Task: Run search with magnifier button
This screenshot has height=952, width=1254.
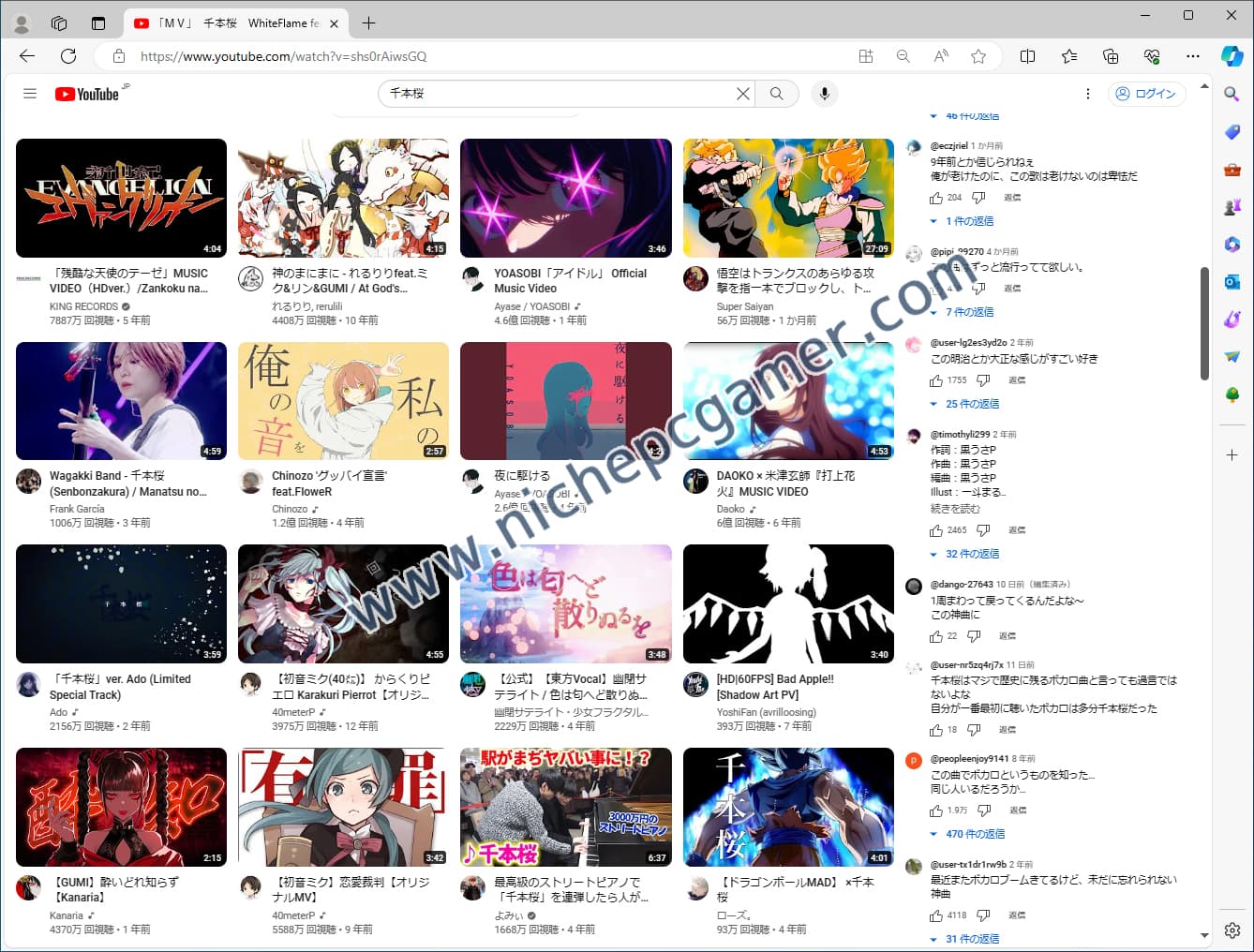Action: [x=776, y=94]
